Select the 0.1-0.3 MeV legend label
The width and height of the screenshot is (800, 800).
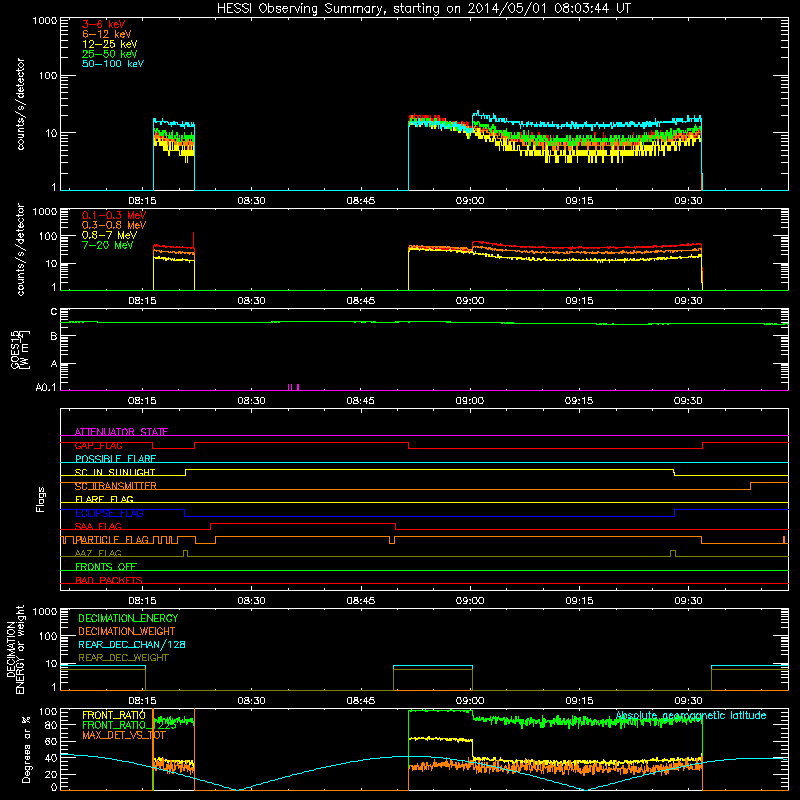coord(114,215)
